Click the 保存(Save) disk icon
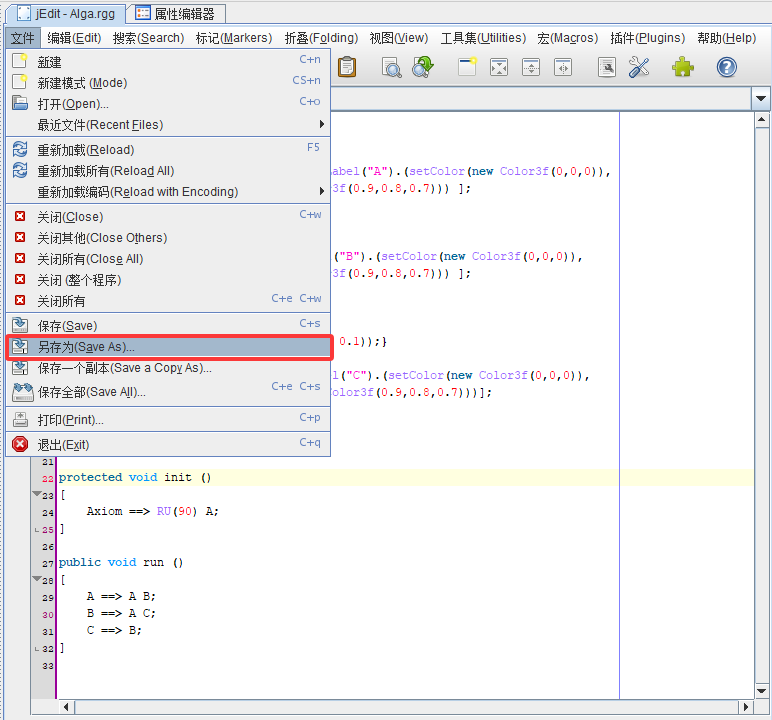 coord(20,325)
